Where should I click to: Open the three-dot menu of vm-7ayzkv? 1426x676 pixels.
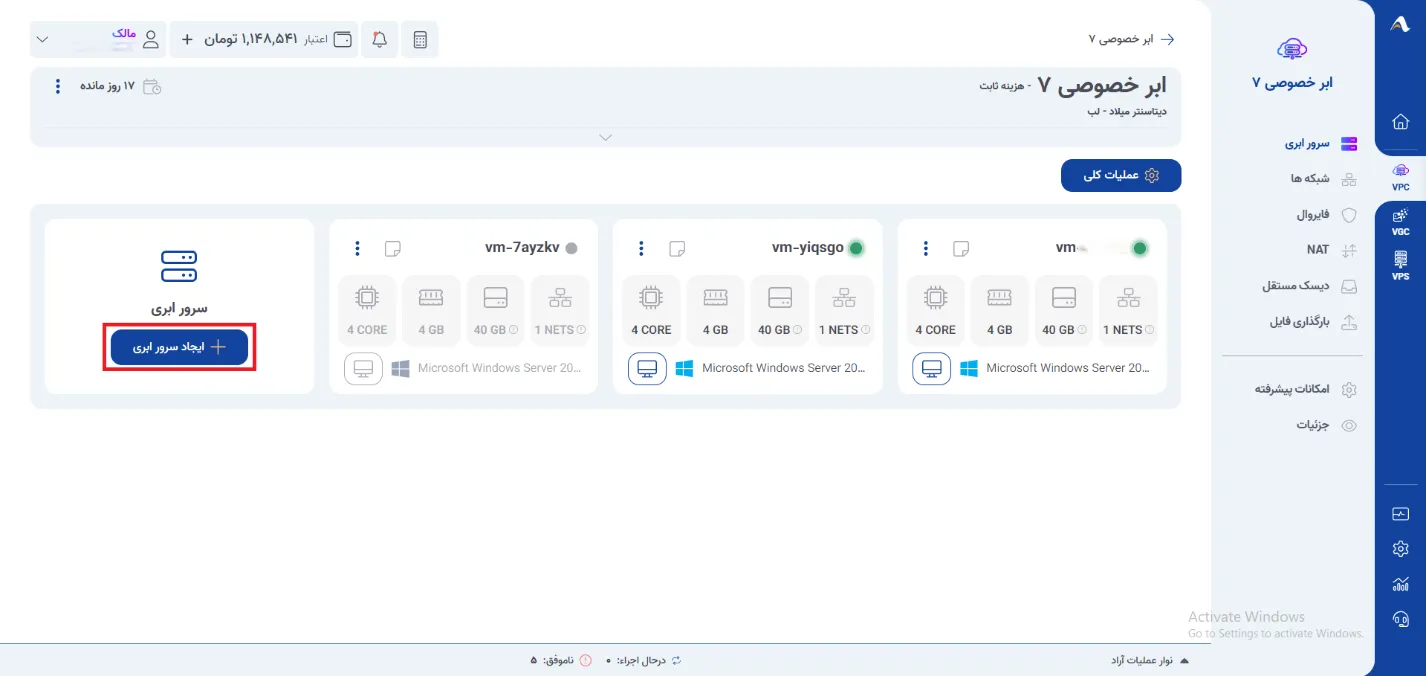pos(358,248)
